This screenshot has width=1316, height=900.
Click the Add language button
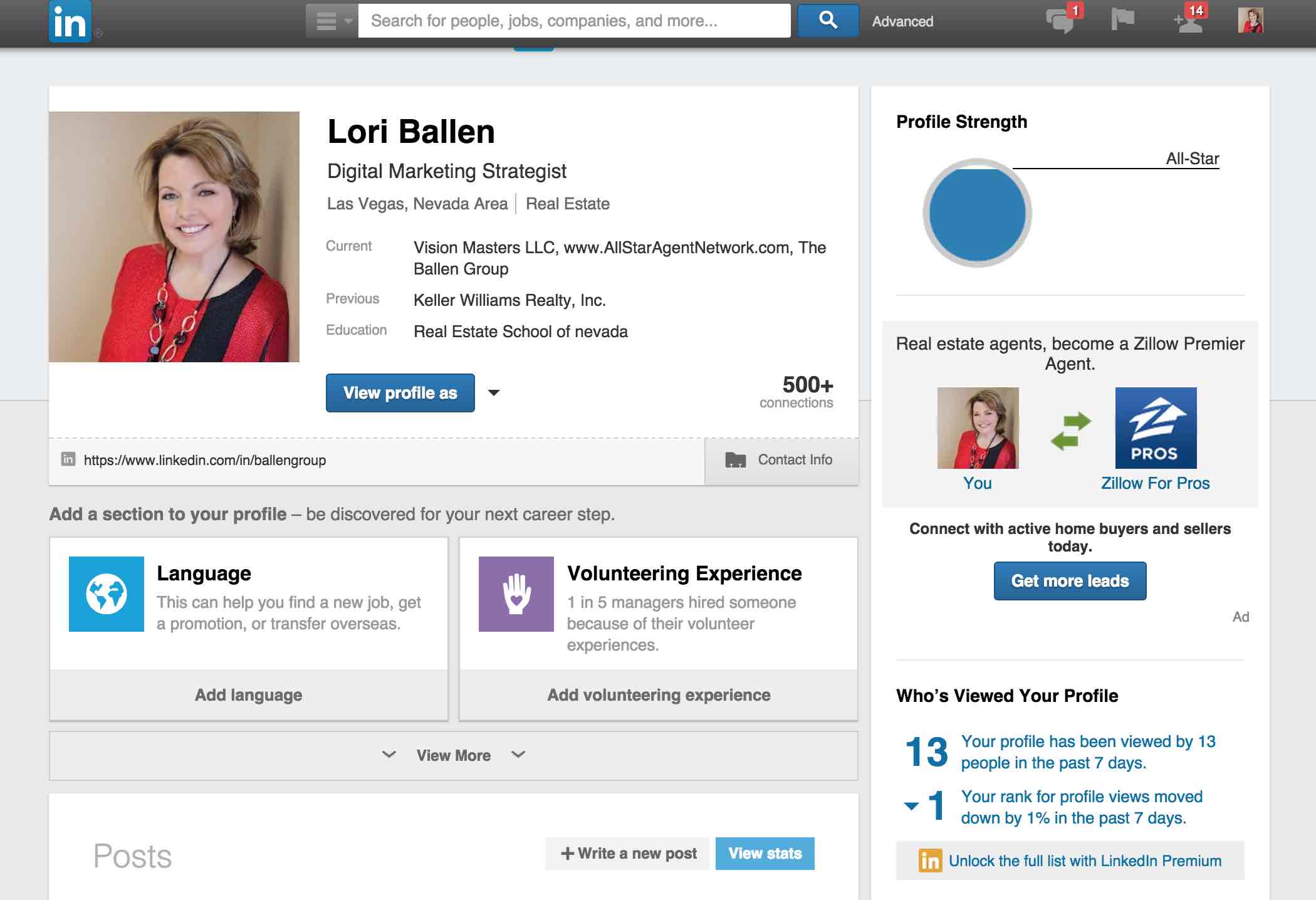pyautogui.click(x=249, y=695)
